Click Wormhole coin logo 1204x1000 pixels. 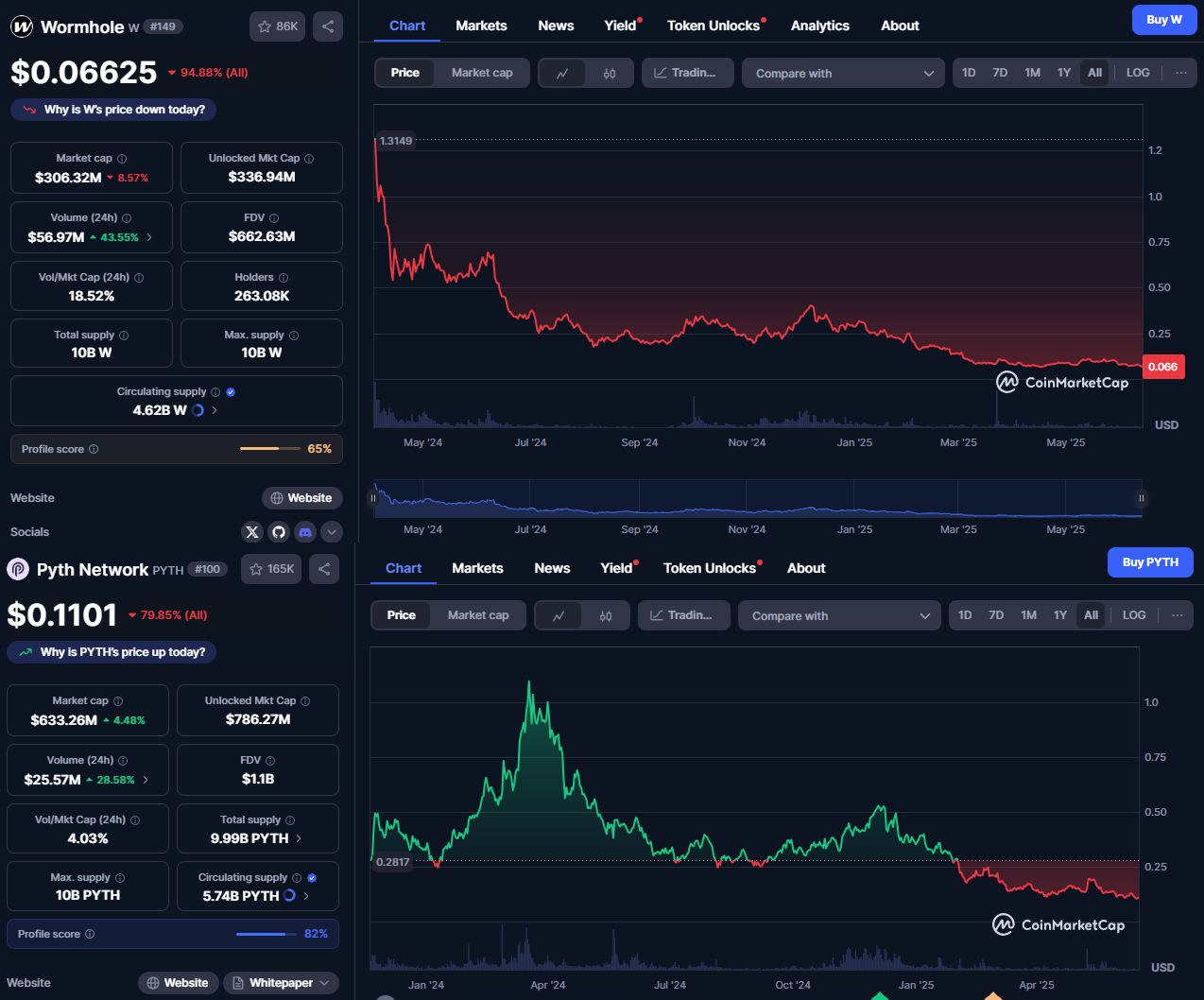tap(22, 26)
